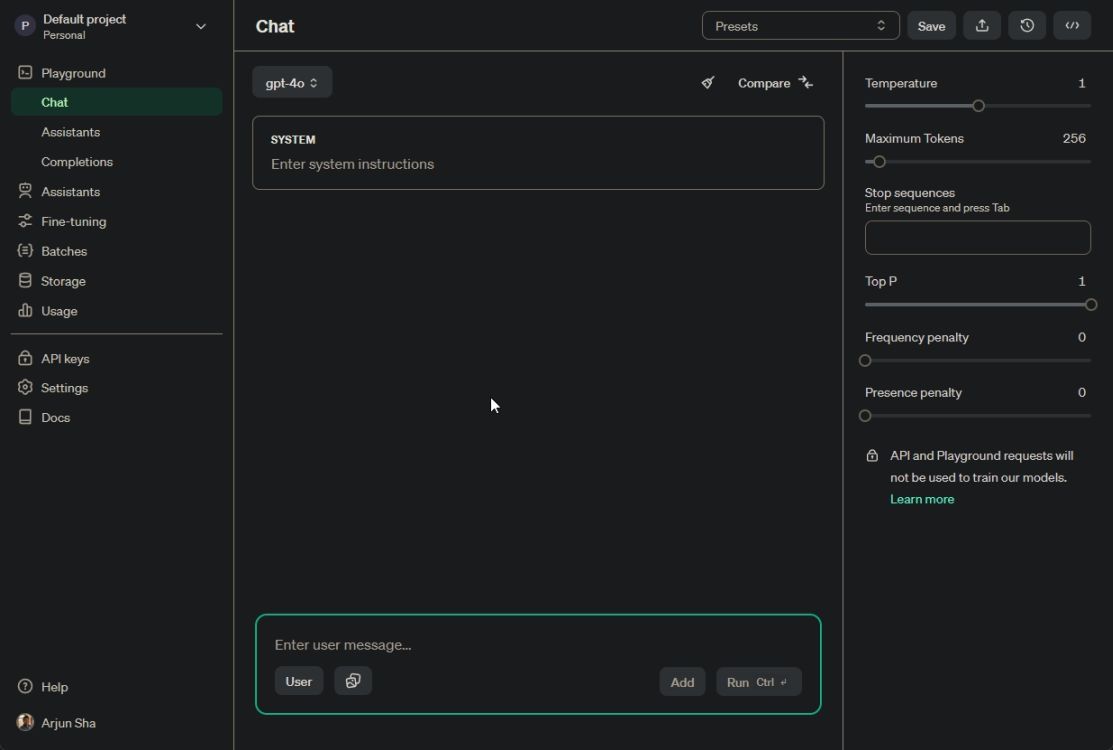Switch to the Assistants page
Screen dimensions: 1113x750
(x=70, y=191)
